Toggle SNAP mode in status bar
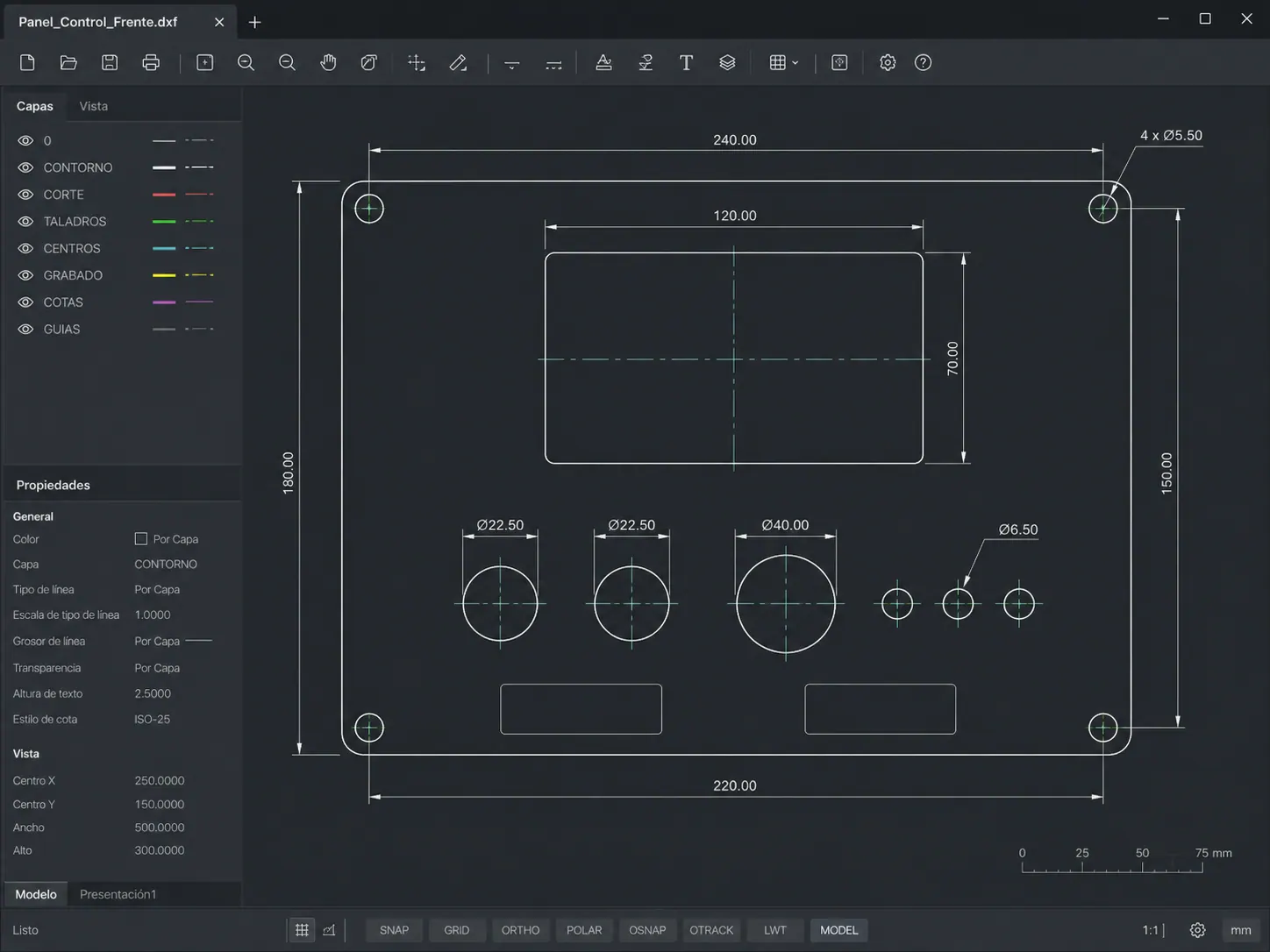Image resolution: width=1270 pixels, height=952 pixels. pos(394,930)
